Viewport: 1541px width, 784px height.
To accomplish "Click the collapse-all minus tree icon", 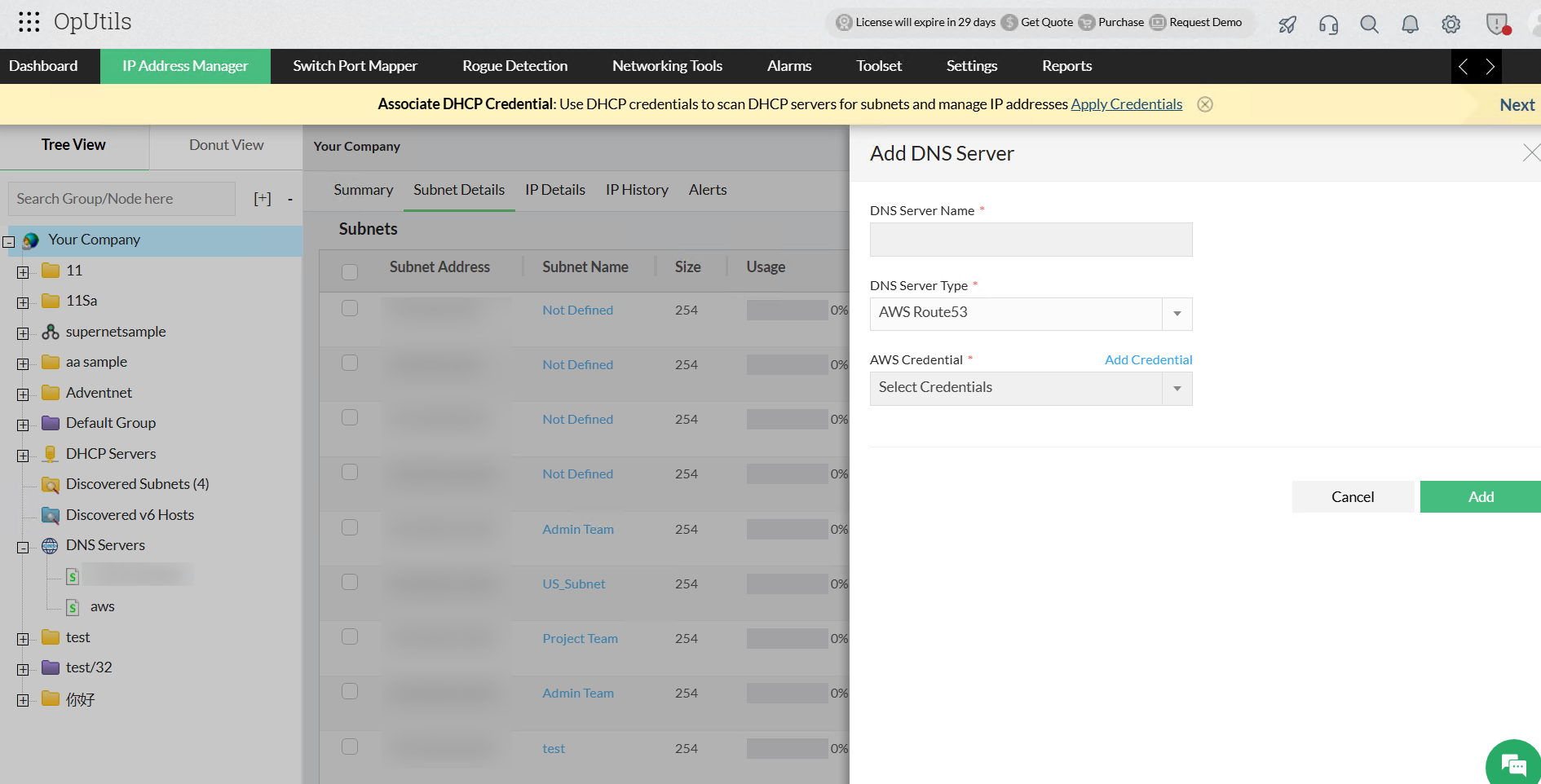I will point(289,199).
